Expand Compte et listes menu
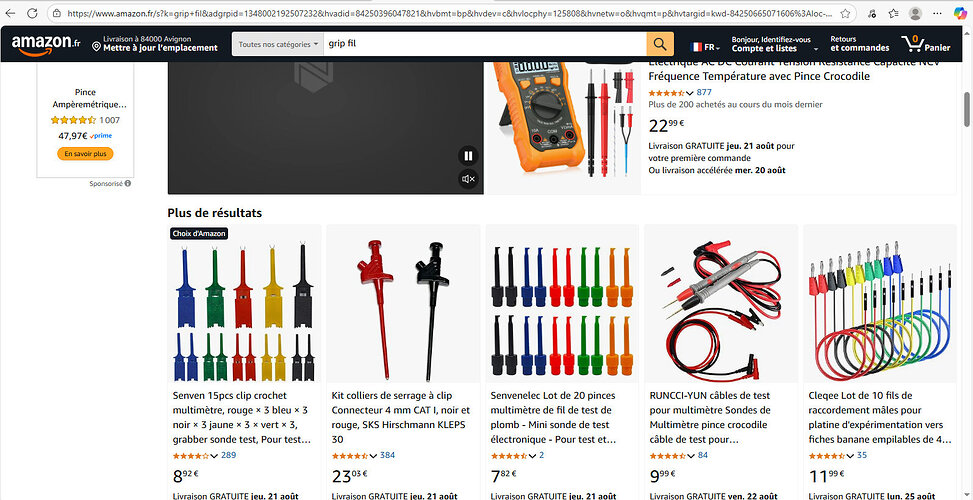 pos(774,43)
